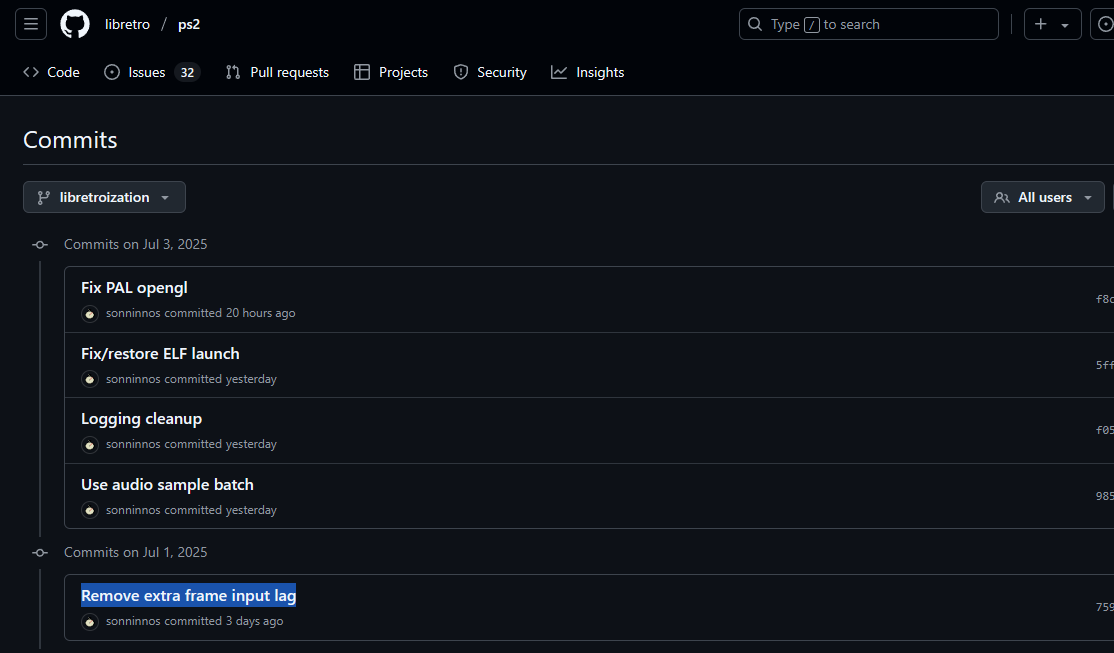Click the Issues circle icon
Screen dimensions: 1114x653
112,72
